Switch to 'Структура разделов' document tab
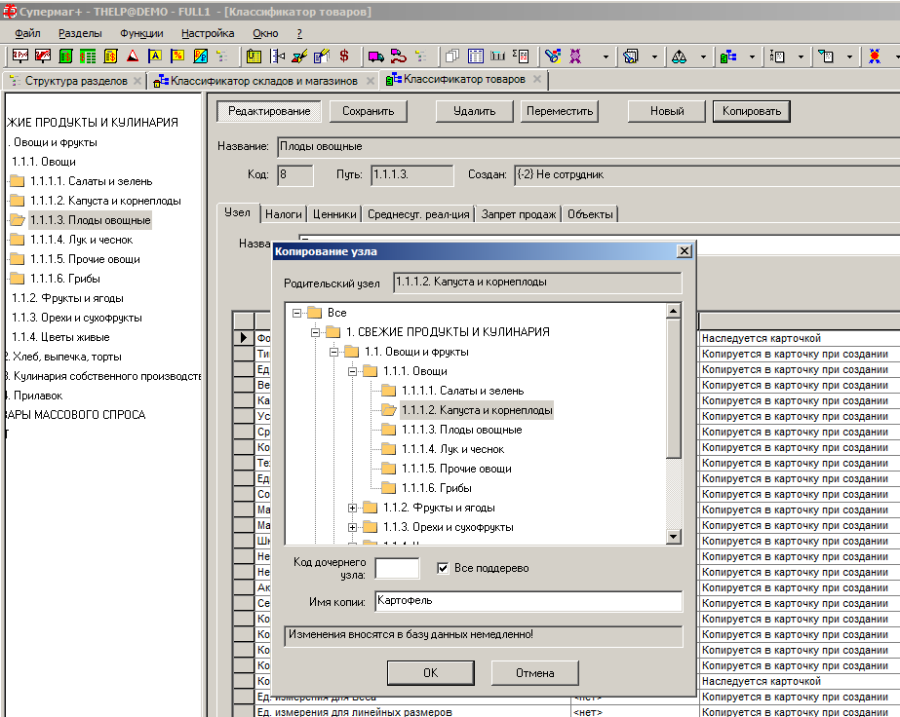This screenshot has height=717, width=900. pos(76,81)
